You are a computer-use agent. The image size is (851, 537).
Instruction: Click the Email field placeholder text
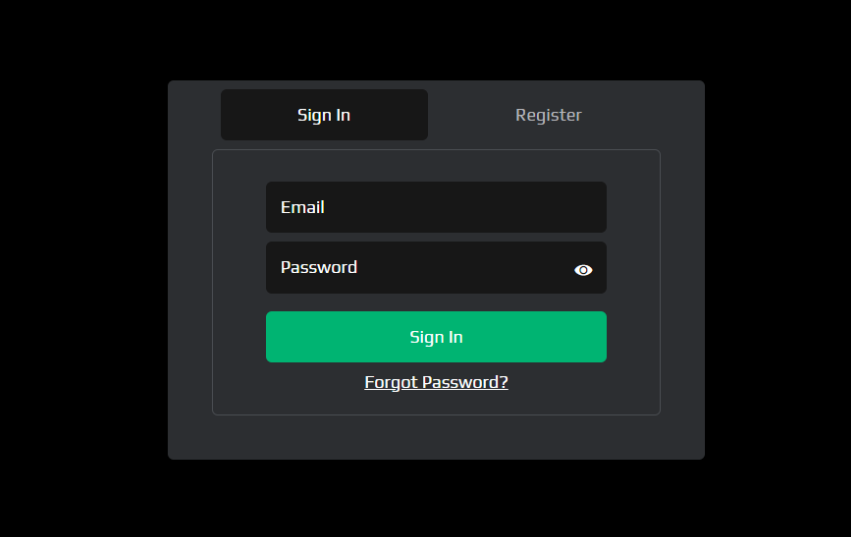303,207
